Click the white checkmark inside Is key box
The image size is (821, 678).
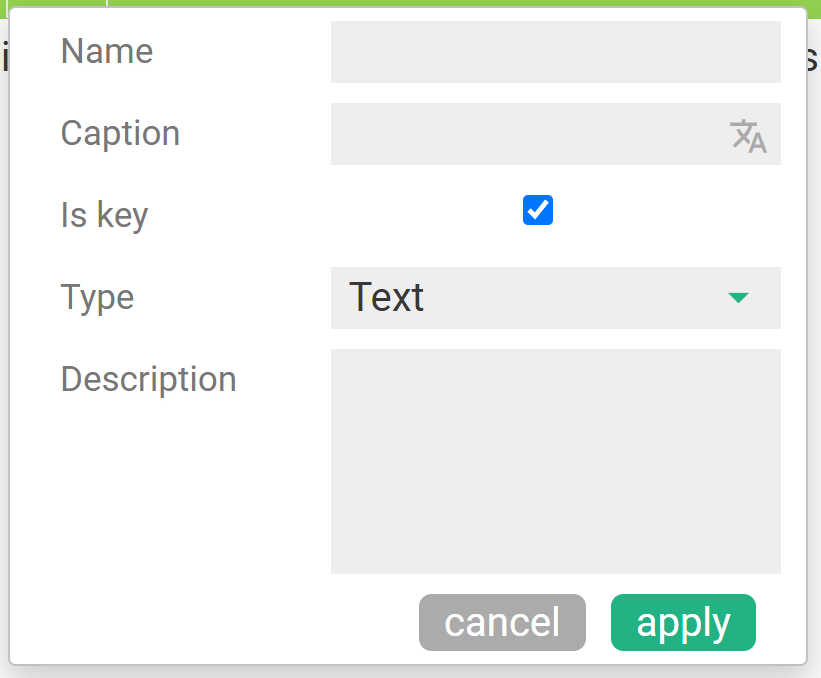[538, 210]
